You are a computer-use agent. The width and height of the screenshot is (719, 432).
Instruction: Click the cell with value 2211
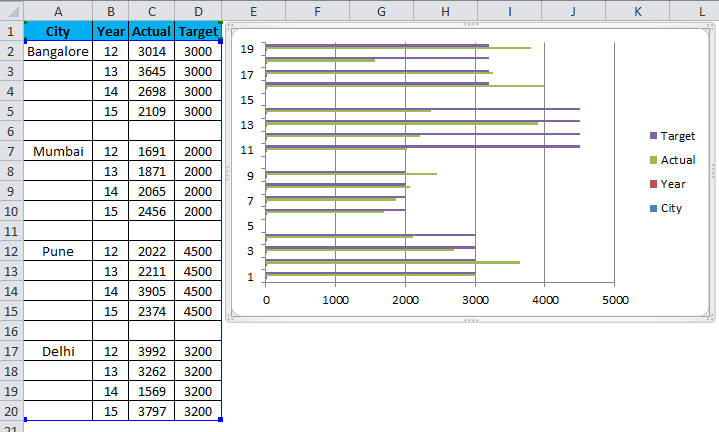click(x=152, y=271)
